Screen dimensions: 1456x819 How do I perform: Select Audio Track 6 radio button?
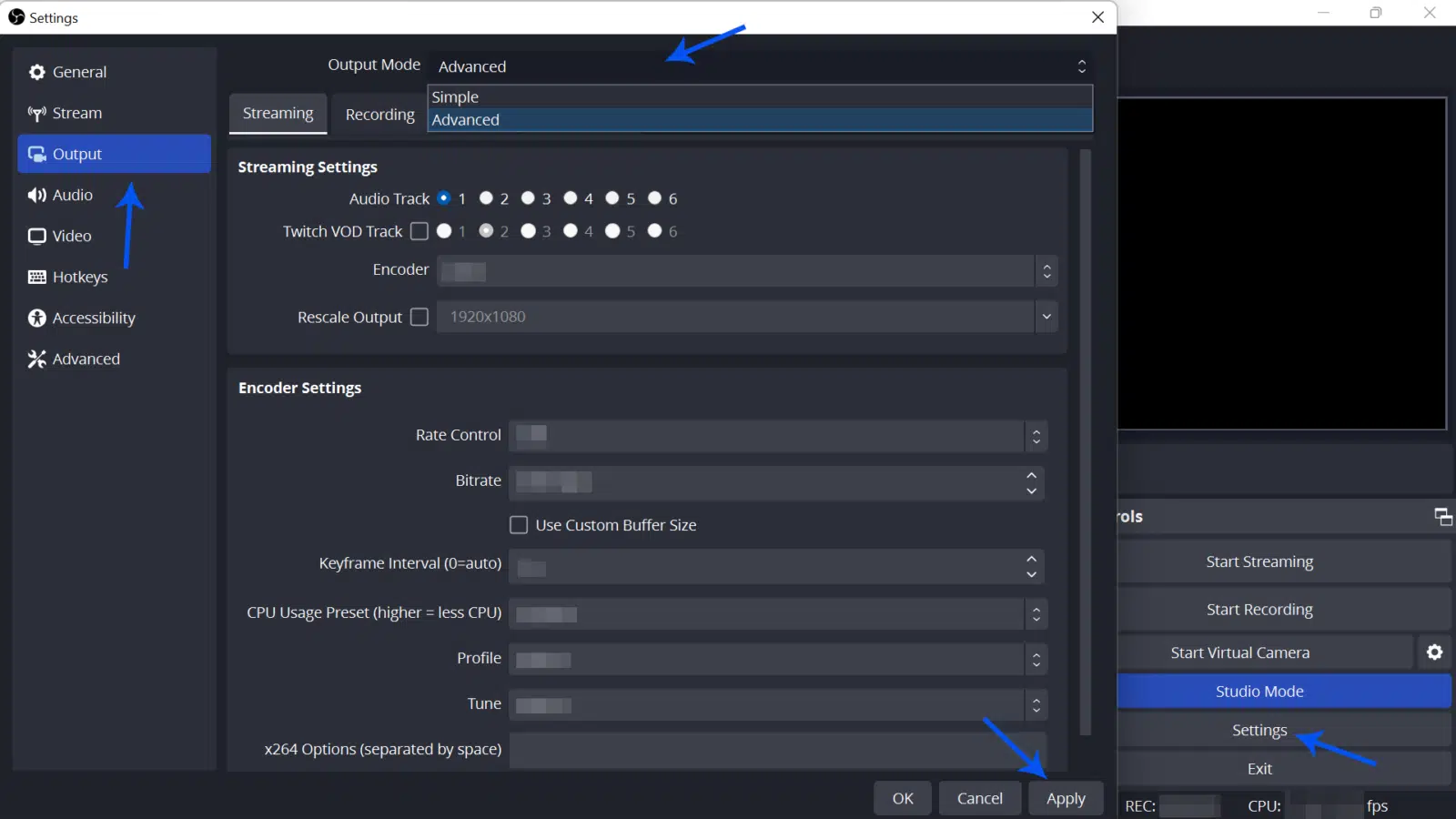coord(654,197)
